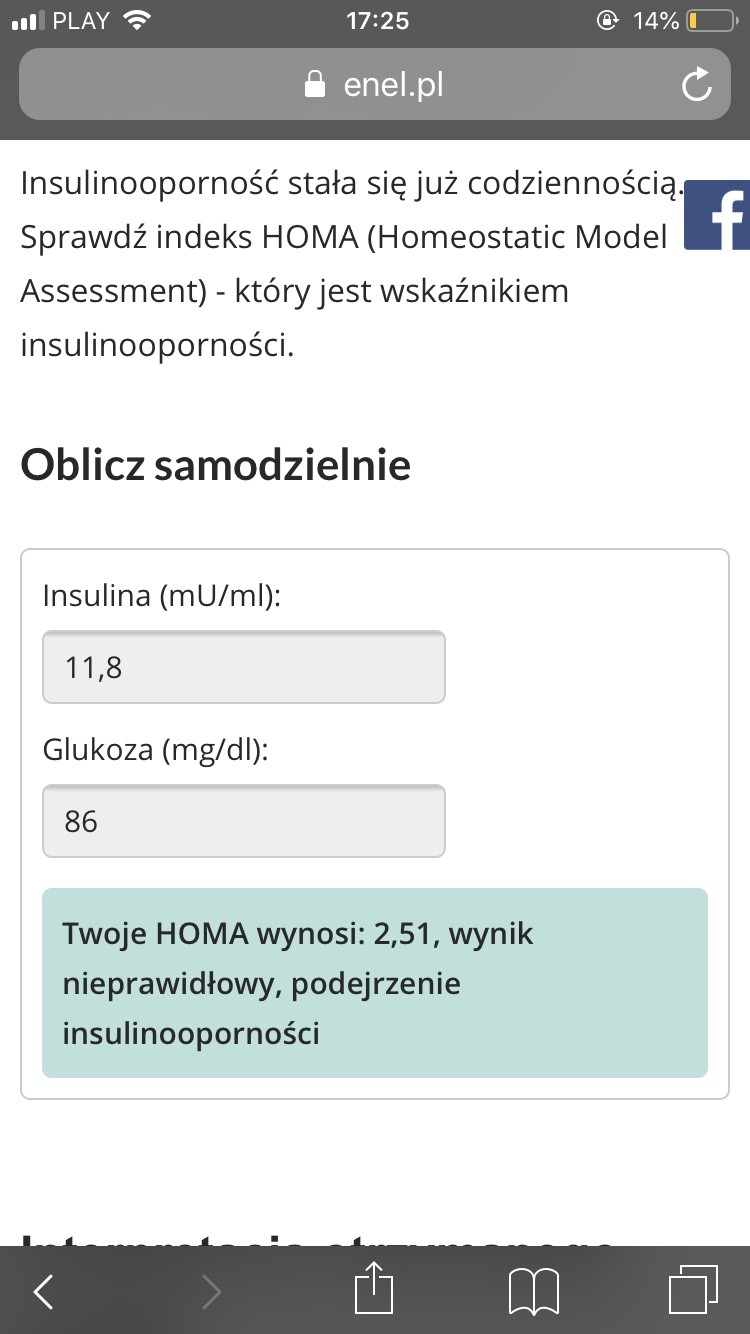The width and height of the screenshot is (750, 1334).
Task: Tap the Wi-Fi icon in the status bar
Action: pos(136,20)
